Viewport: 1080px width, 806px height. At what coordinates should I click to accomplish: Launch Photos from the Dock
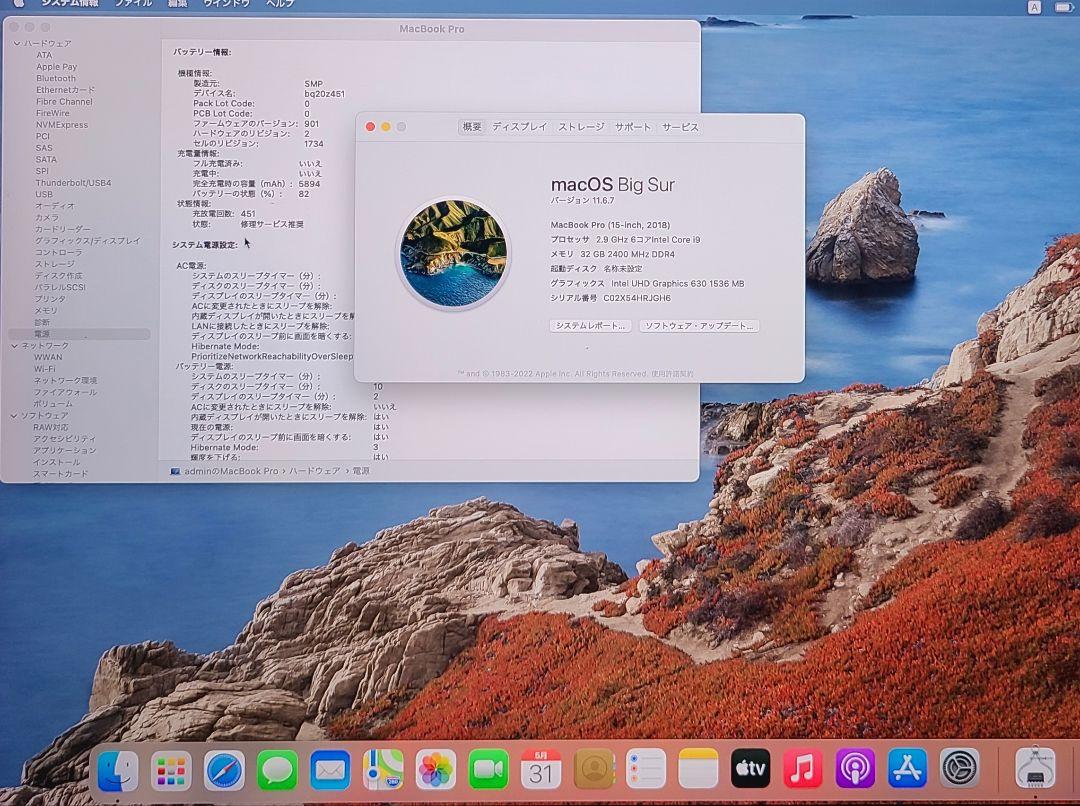point(435,769)
